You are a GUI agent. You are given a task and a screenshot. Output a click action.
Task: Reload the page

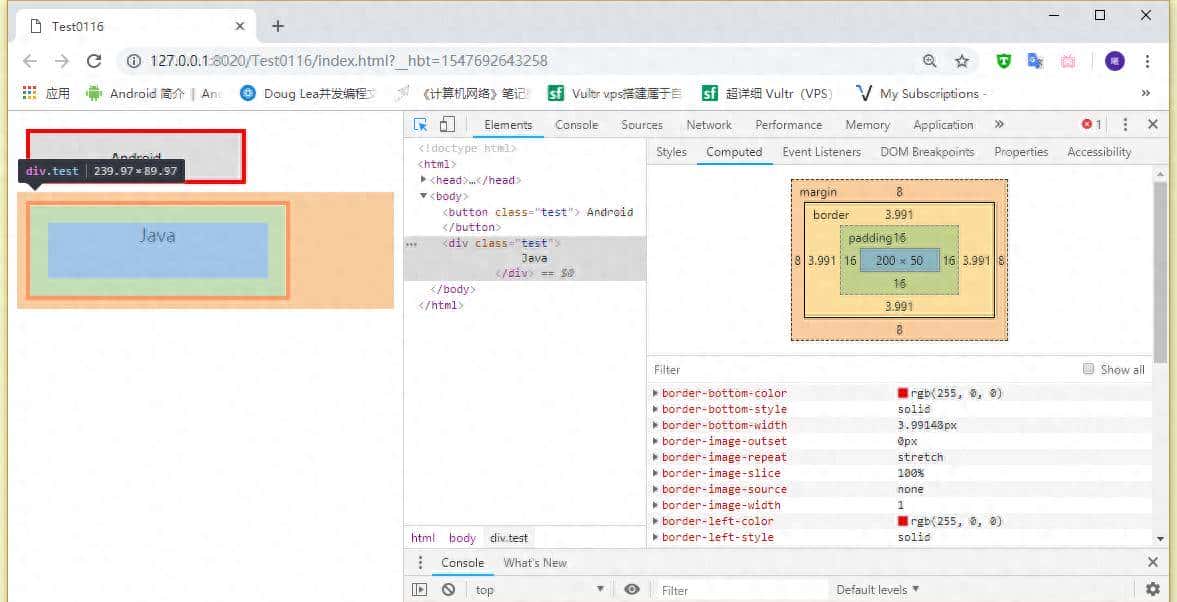point(94,61)
